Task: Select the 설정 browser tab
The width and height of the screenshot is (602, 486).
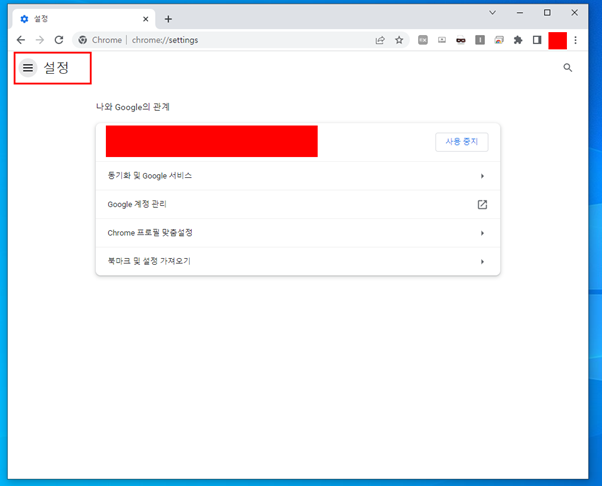Action: [x=84, y=19]
